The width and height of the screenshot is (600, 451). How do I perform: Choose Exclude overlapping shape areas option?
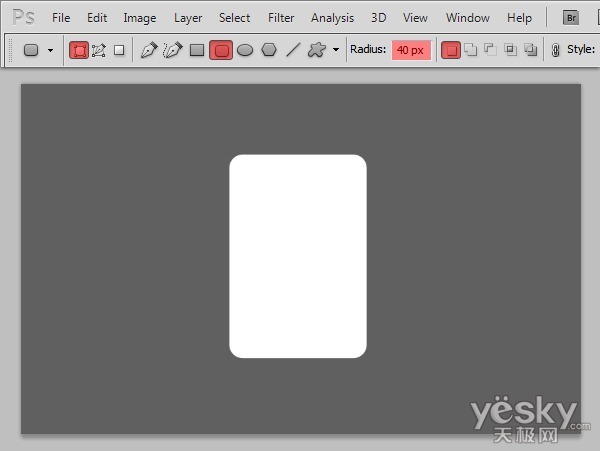coord(530,50)
